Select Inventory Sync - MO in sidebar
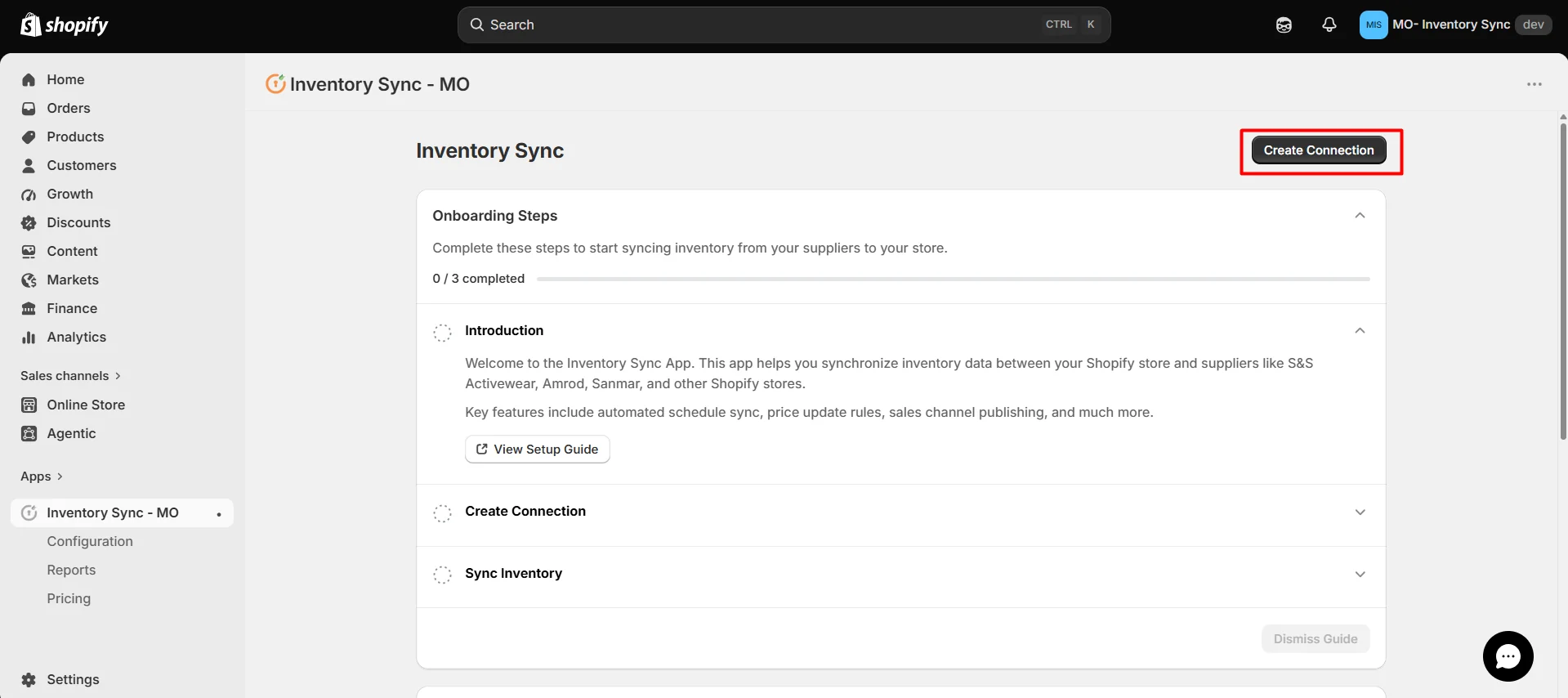Viewport: 1568px width, 698px height. click(x=122, y=512)
